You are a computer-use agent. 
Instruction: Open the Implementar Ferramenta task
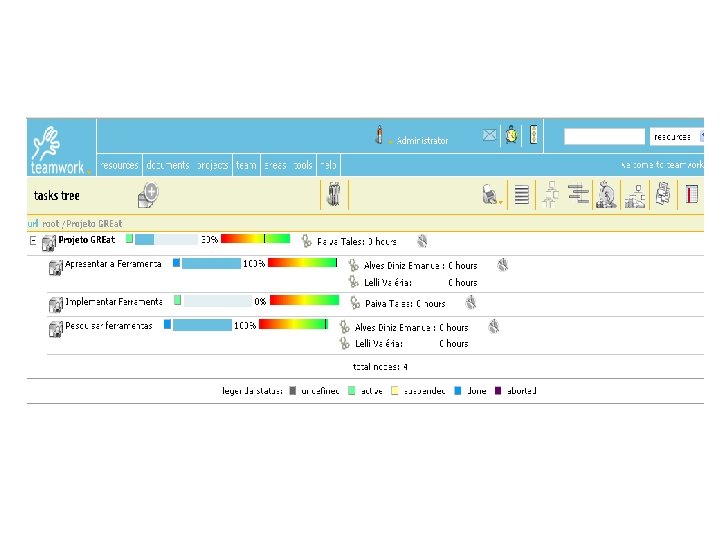tap(114, 302)
